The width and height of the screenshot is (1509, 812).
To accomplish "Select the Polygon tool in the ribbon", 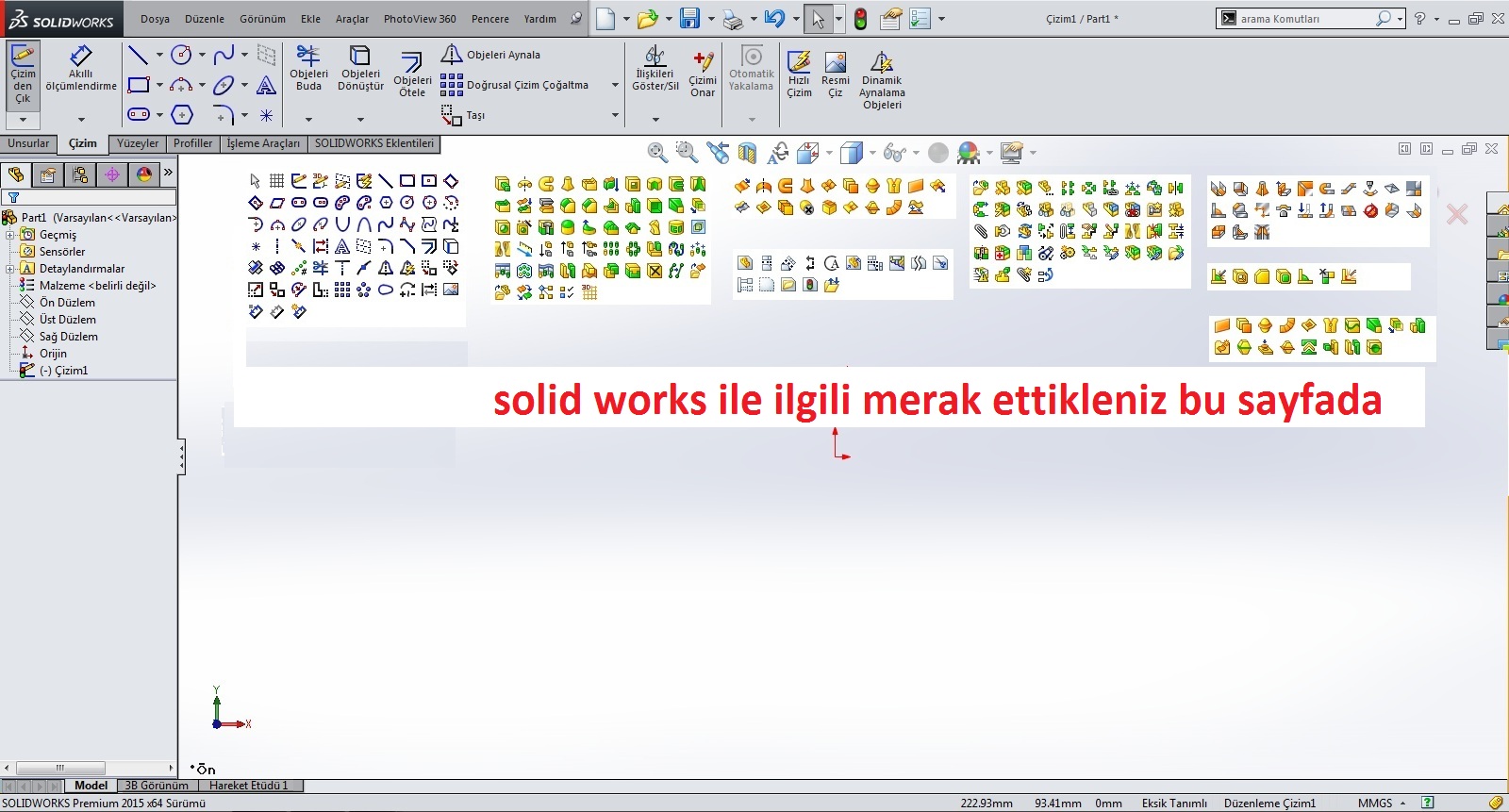I will click(181, 115).
